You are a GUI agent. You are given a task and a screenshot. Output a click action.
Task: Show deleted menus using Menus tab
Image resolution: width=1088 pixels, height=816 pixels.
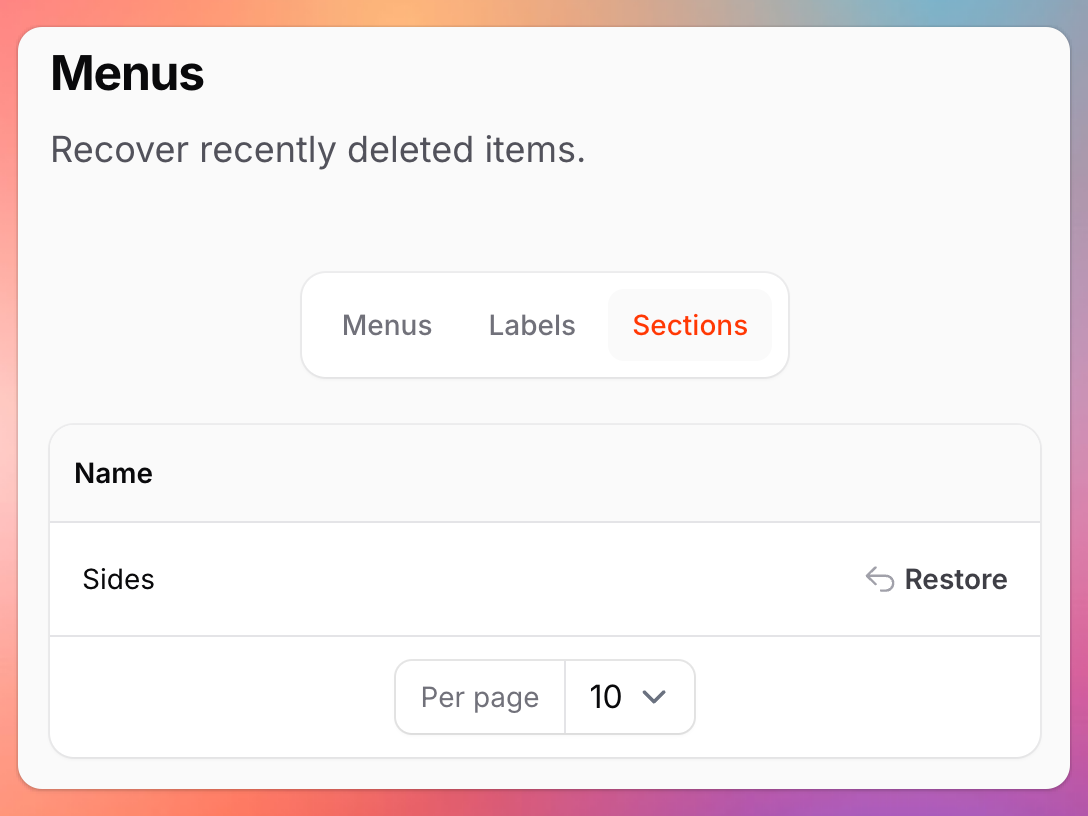(387, 325)
